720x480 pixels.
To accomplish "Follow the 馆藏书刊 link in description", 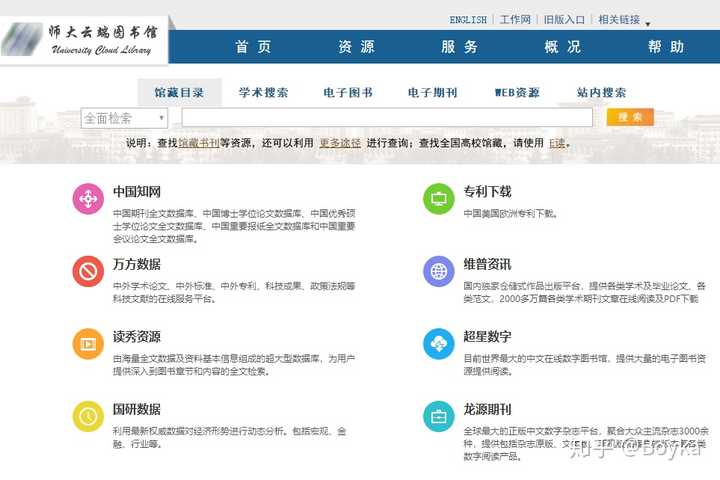I will [198, 143].
